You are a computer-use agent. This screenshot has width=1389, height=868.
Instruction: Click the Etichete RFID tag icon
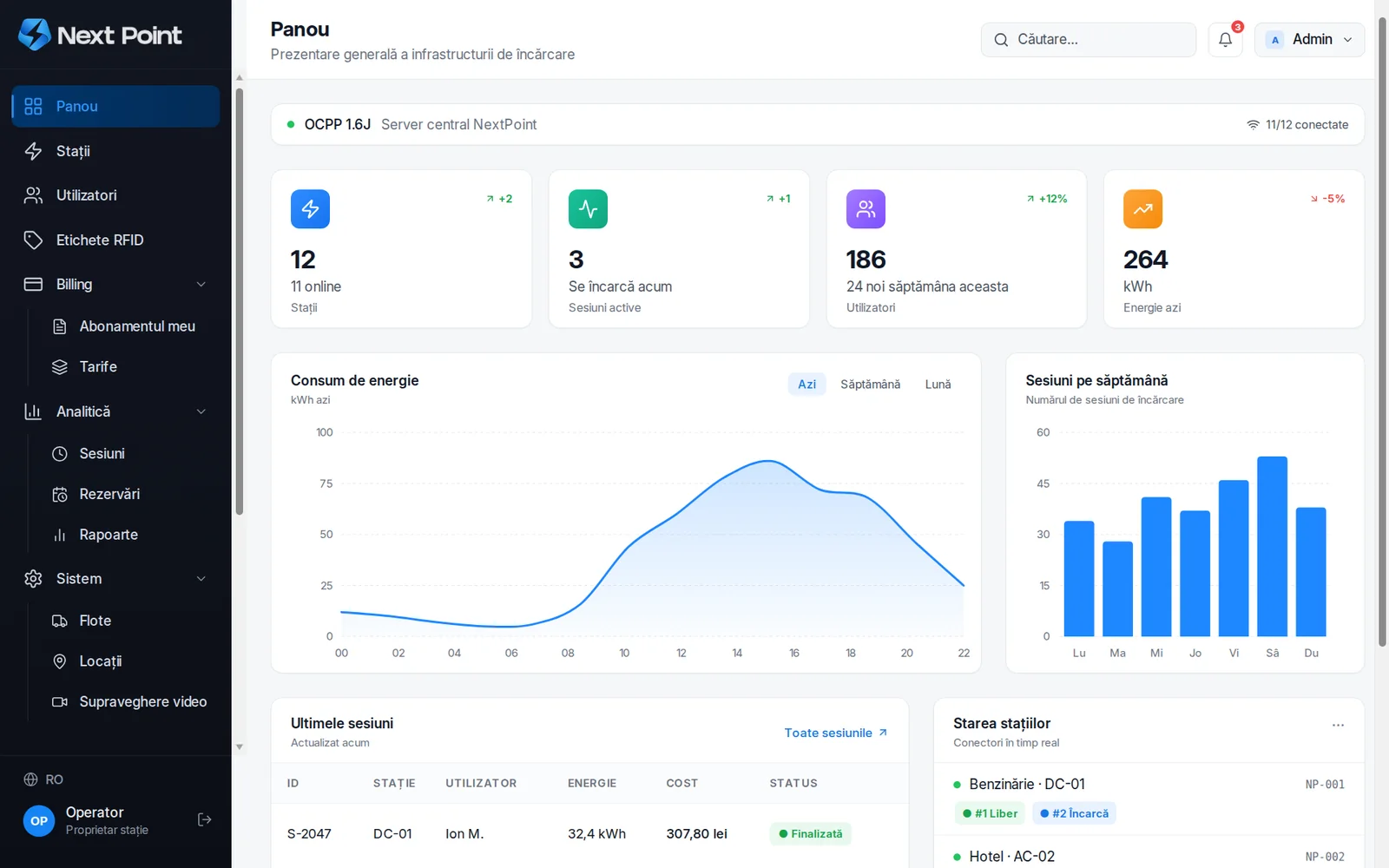click(x=33, y=240)
